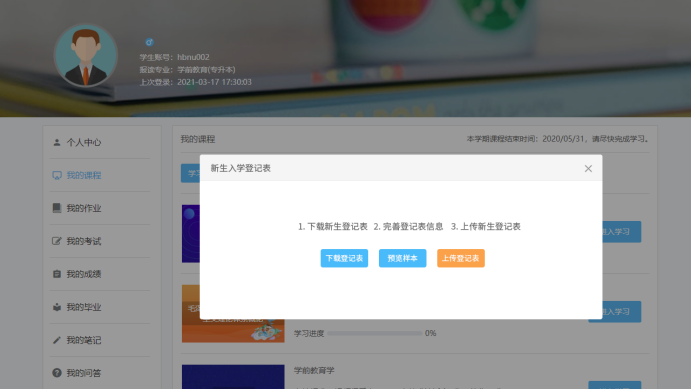Viewport: 692px width, 389px height.
Task: Click the question mark icon beside 我的问答
Action: click(x=56, y=373)
